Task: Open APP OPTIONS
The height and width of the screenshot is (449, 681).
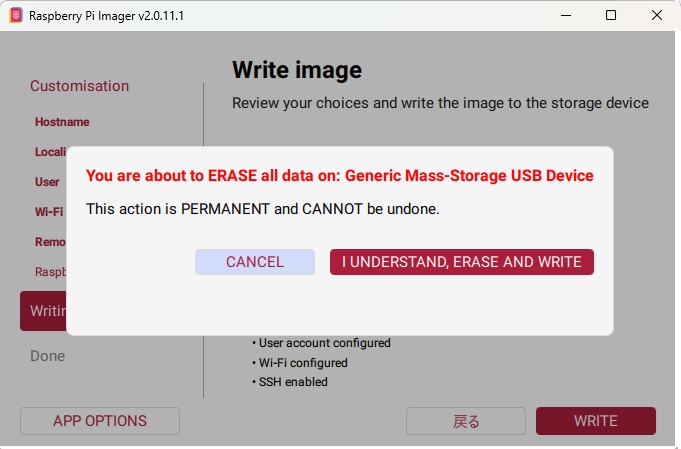Action: 100,421
